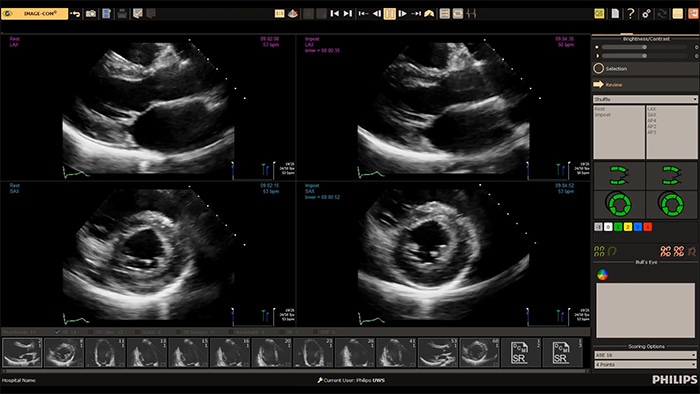
Task: Click the print icon in toolbar
Action: [x=122, y=14]
